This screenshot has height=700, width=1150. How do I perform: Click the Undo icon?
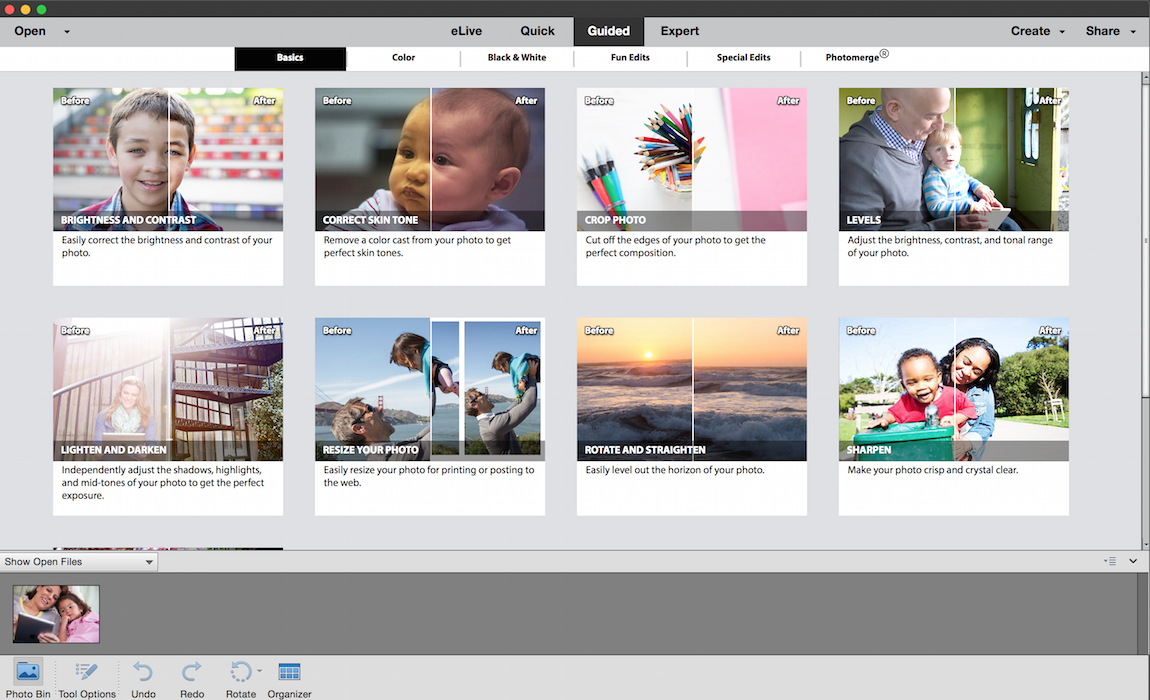tap(142, 672)
